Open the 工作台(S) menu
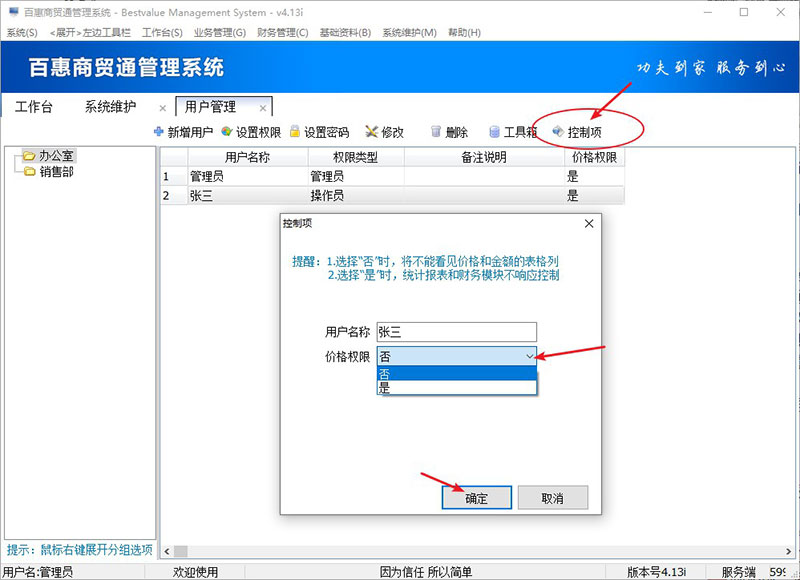The height and width of the screenshot is (580, 800). pyautogui.click(x=162, y=33)
